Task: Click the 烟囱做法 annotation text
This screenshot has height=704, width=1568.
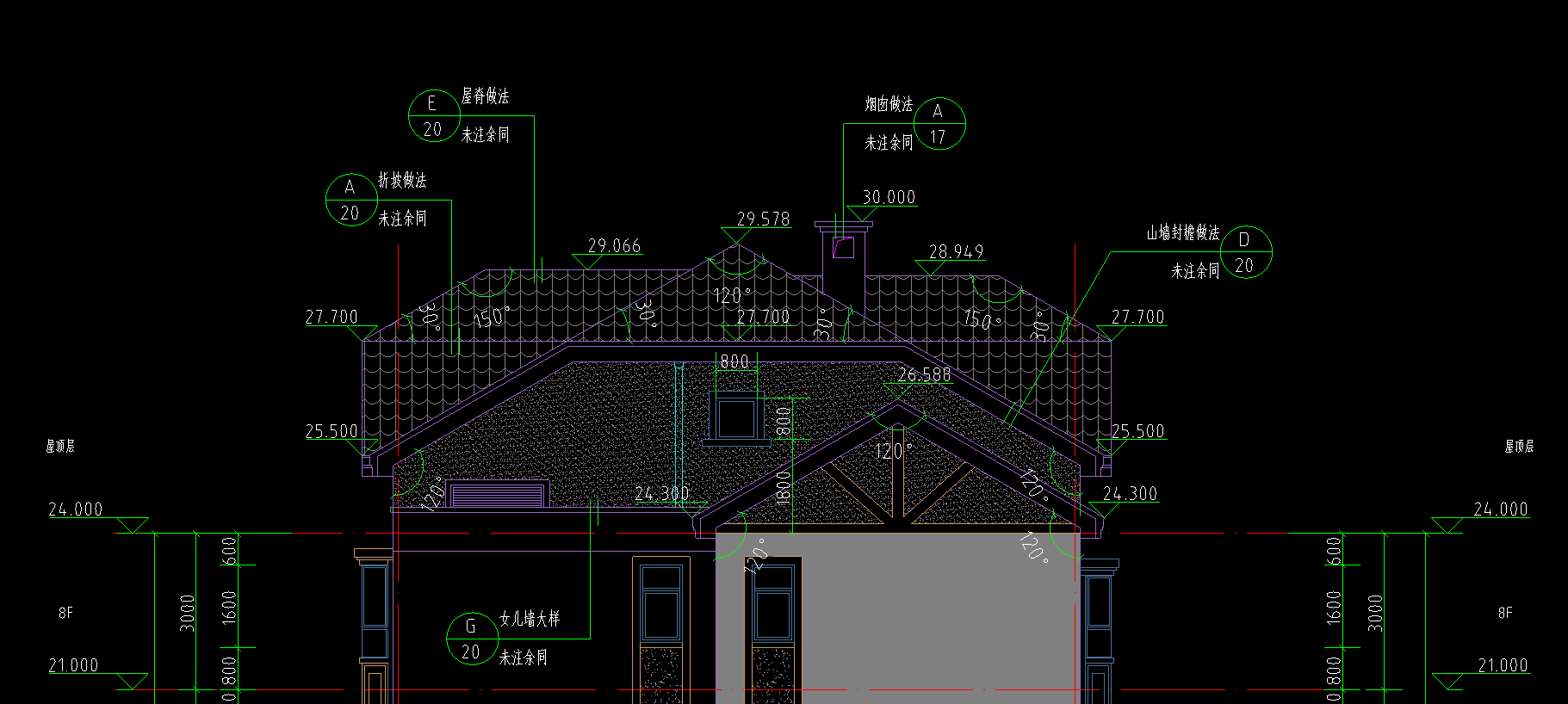Action: tap(889, 104)
